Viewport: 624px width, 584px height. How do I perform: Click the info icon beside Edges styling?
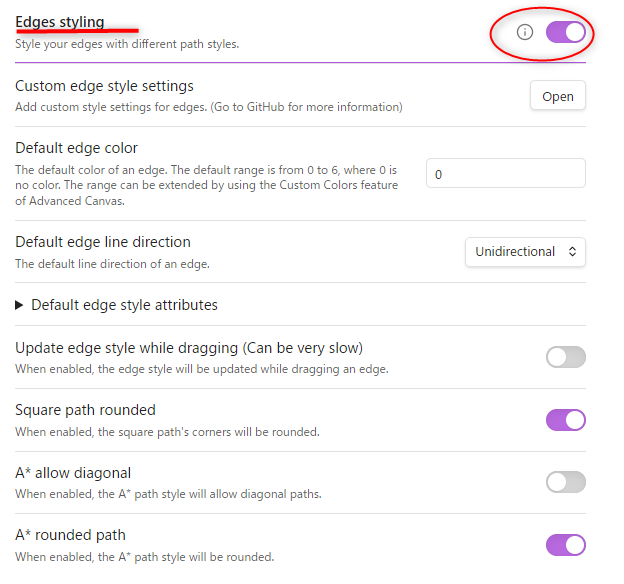[525, 32]
